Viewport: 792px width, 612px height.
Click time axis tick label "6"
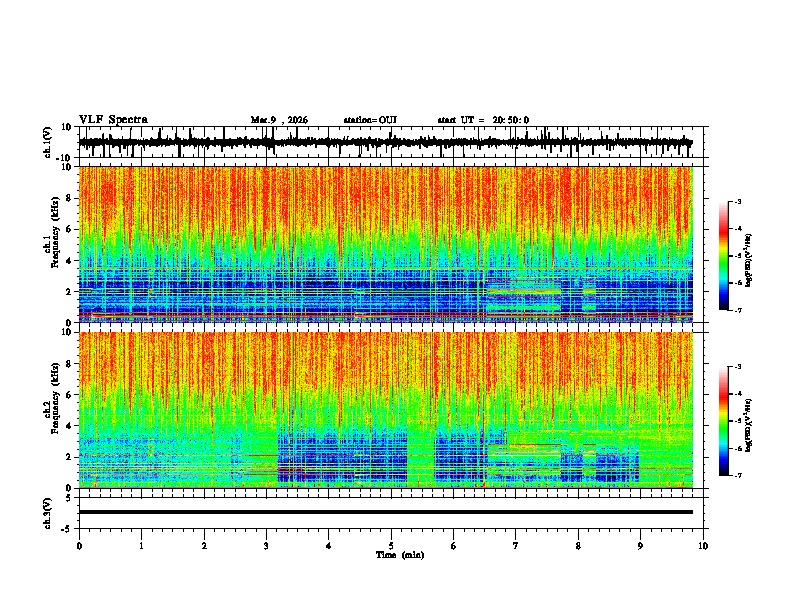coord(453,546)
